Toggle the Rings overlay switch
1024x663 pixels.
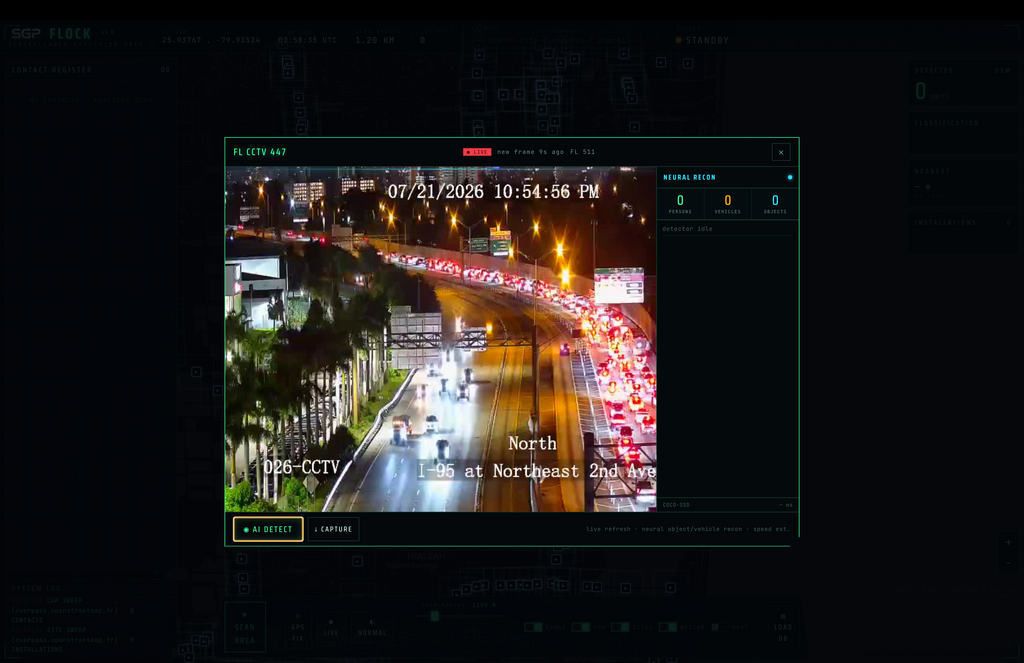pos(533,627)
